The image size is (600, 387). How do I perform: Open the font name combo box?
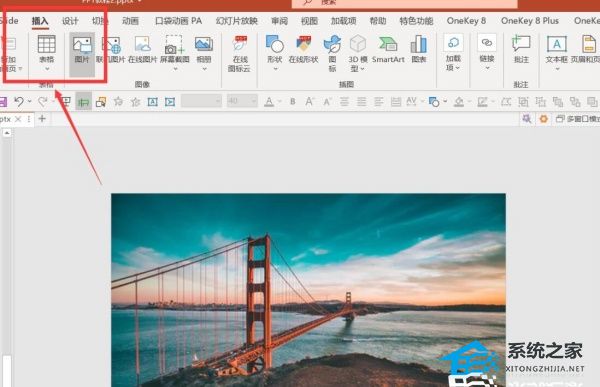click(x=202, y=101)
